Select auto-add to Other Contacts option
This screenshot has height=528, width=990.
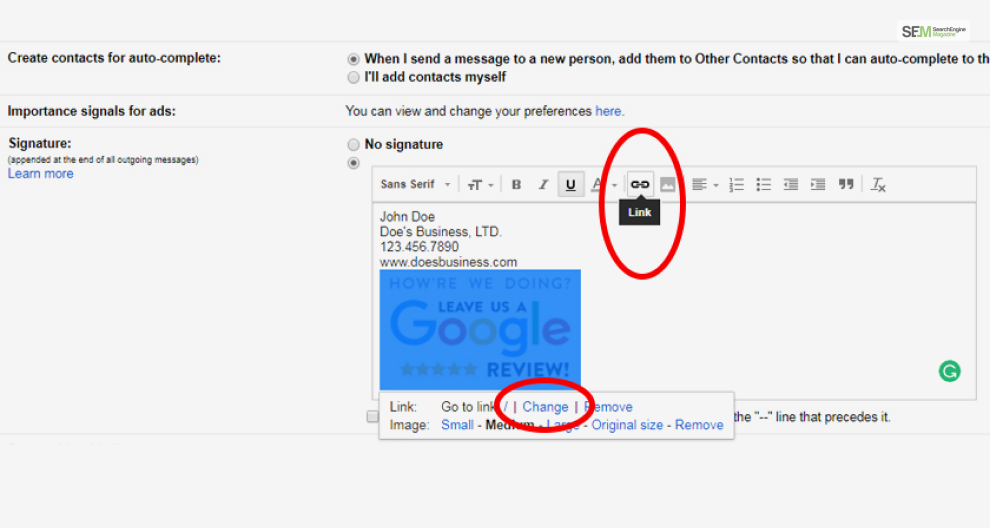(354, 59)
